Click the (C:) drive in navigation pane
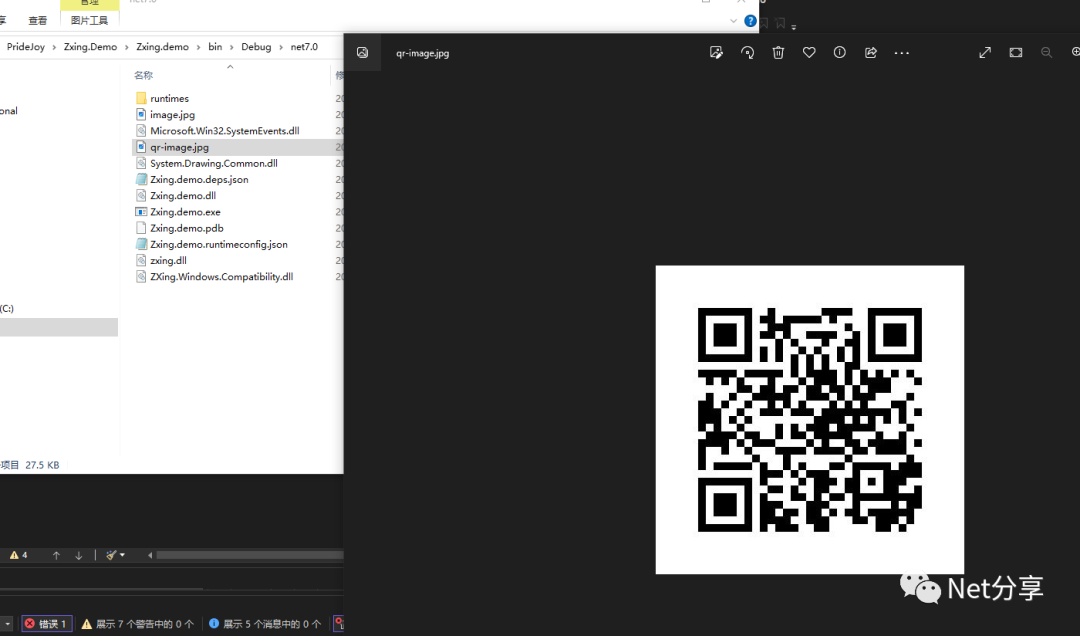The image size is (1080, 636). pos(7,308)
